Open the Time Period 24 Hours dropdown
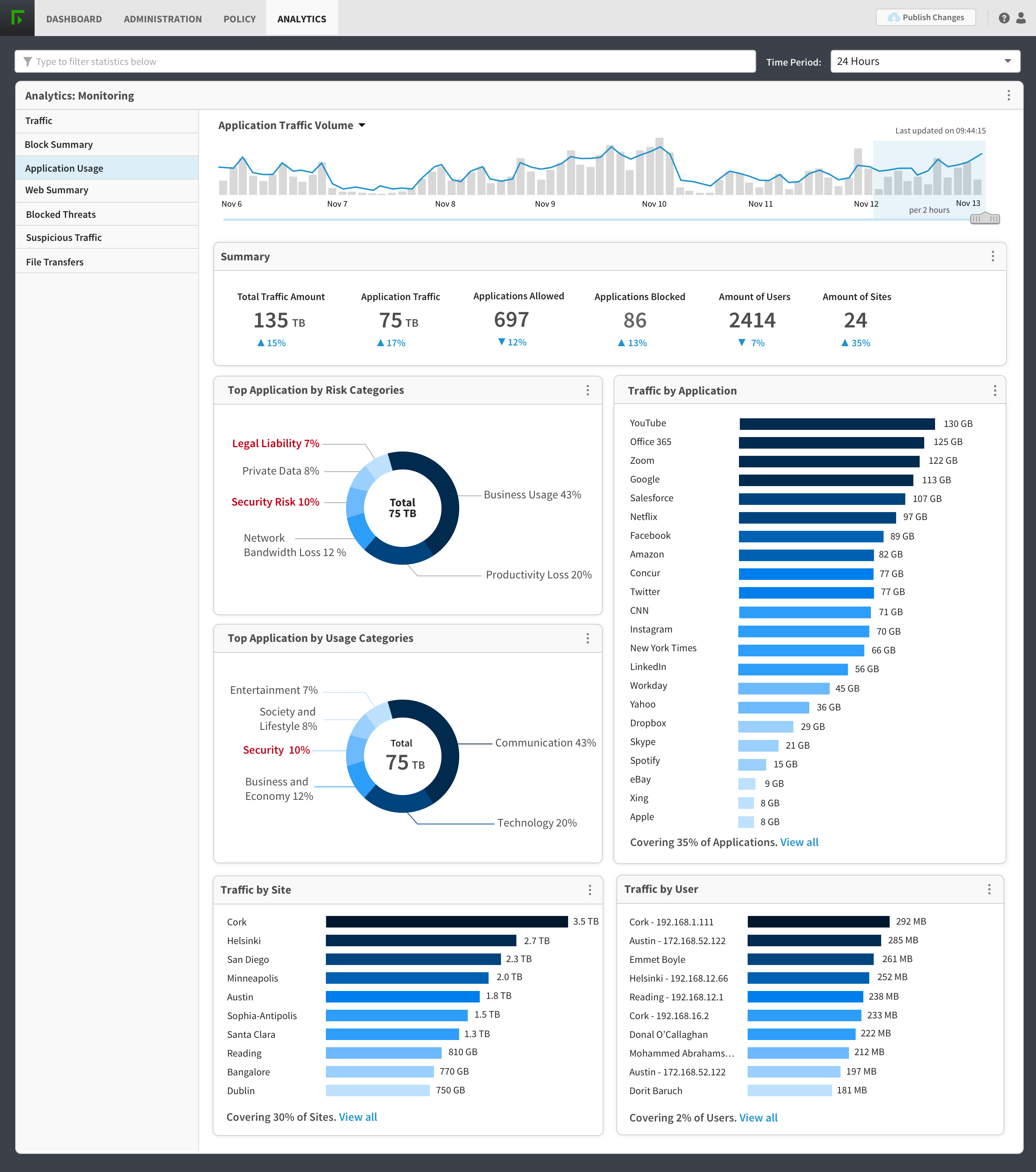 [x=925, y=61]
